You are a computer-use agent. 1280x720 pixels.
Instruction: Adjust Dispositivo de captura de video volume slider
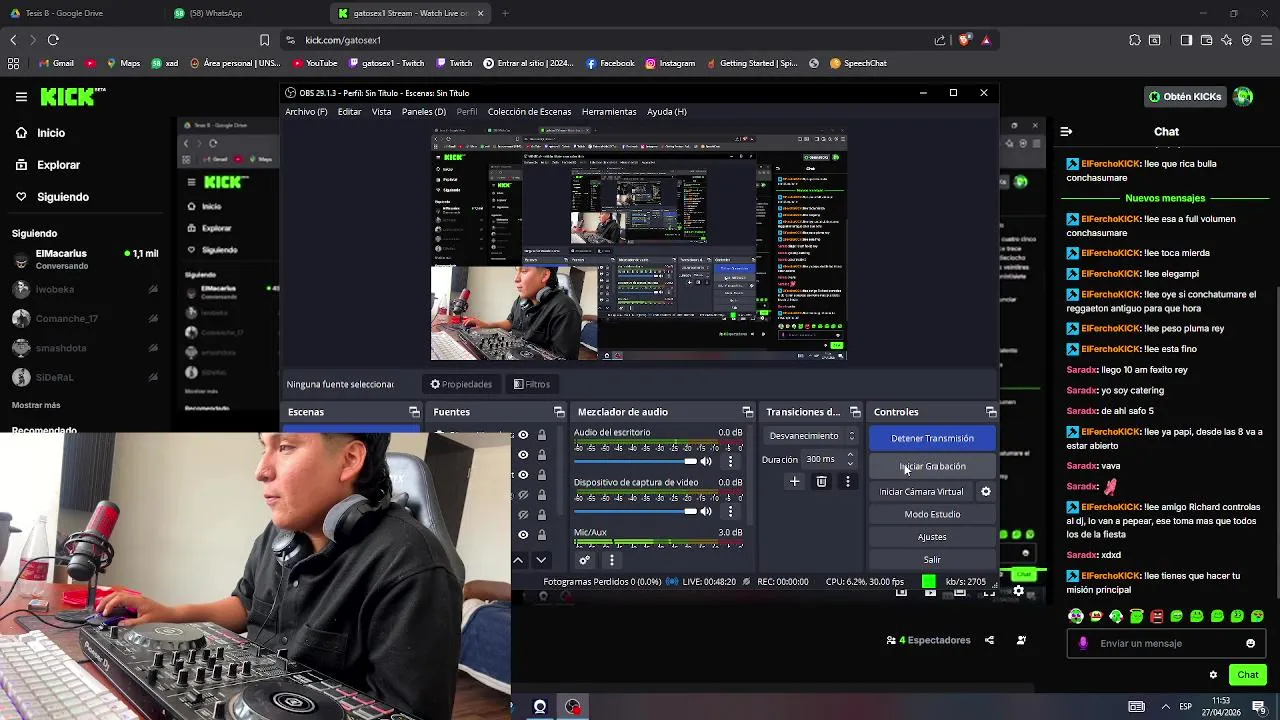point(636,511)
